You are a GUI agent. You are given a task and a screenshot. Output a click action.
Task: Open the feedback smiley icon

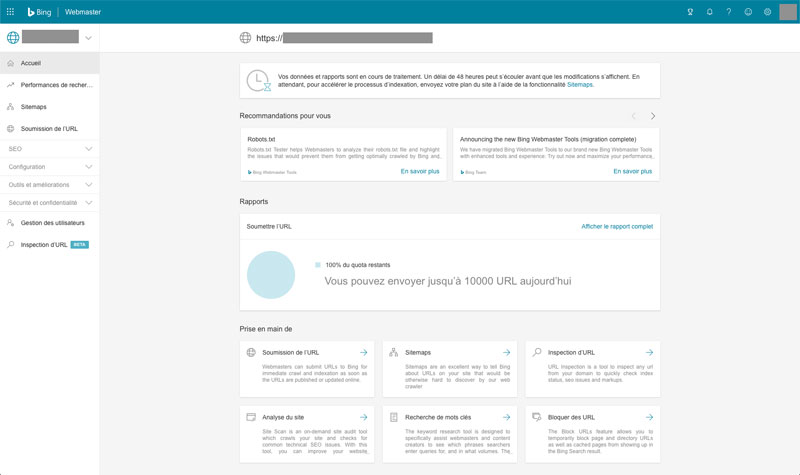[x=748, y=12]
